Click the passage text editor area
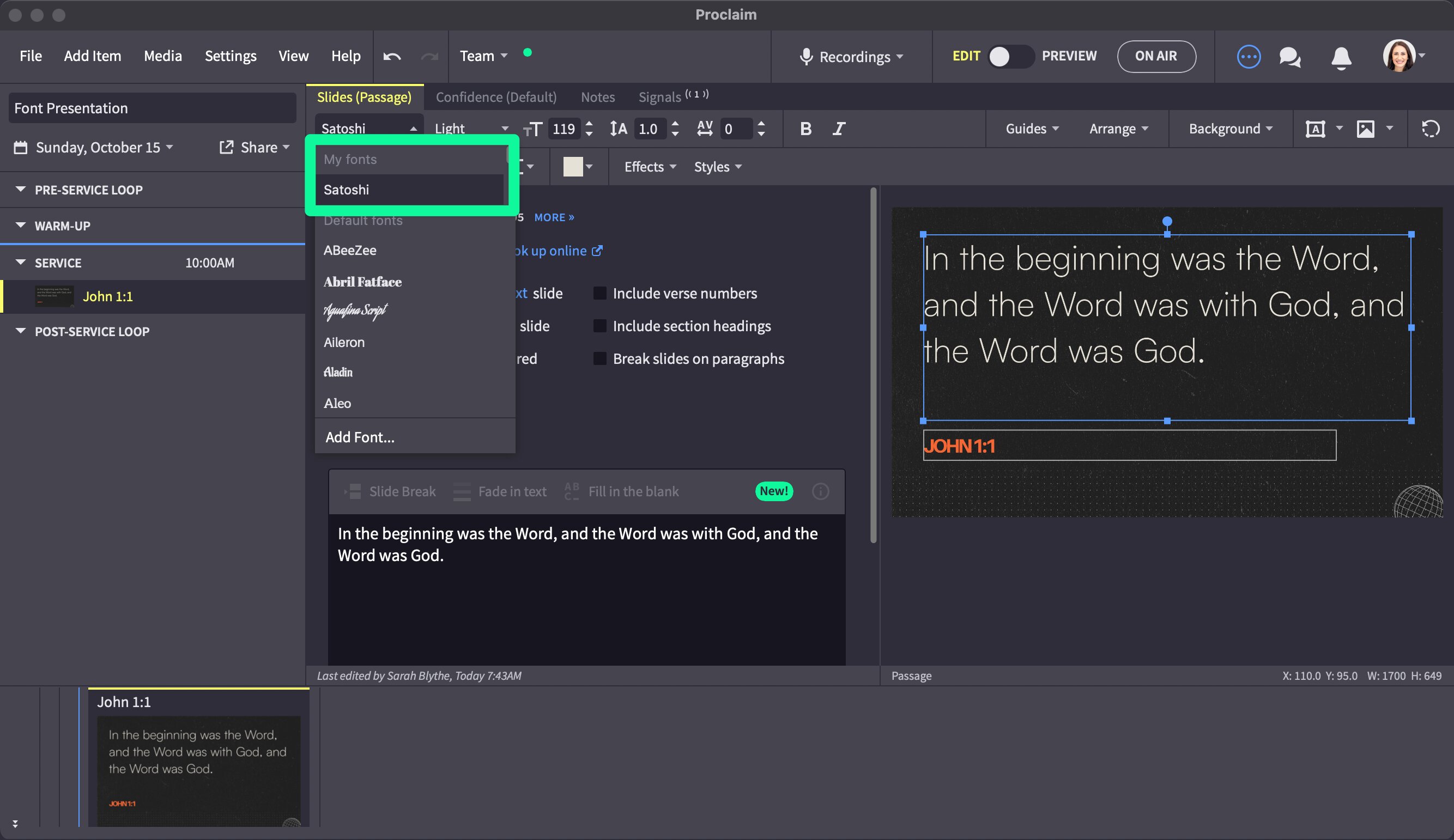 coord(587,589)
